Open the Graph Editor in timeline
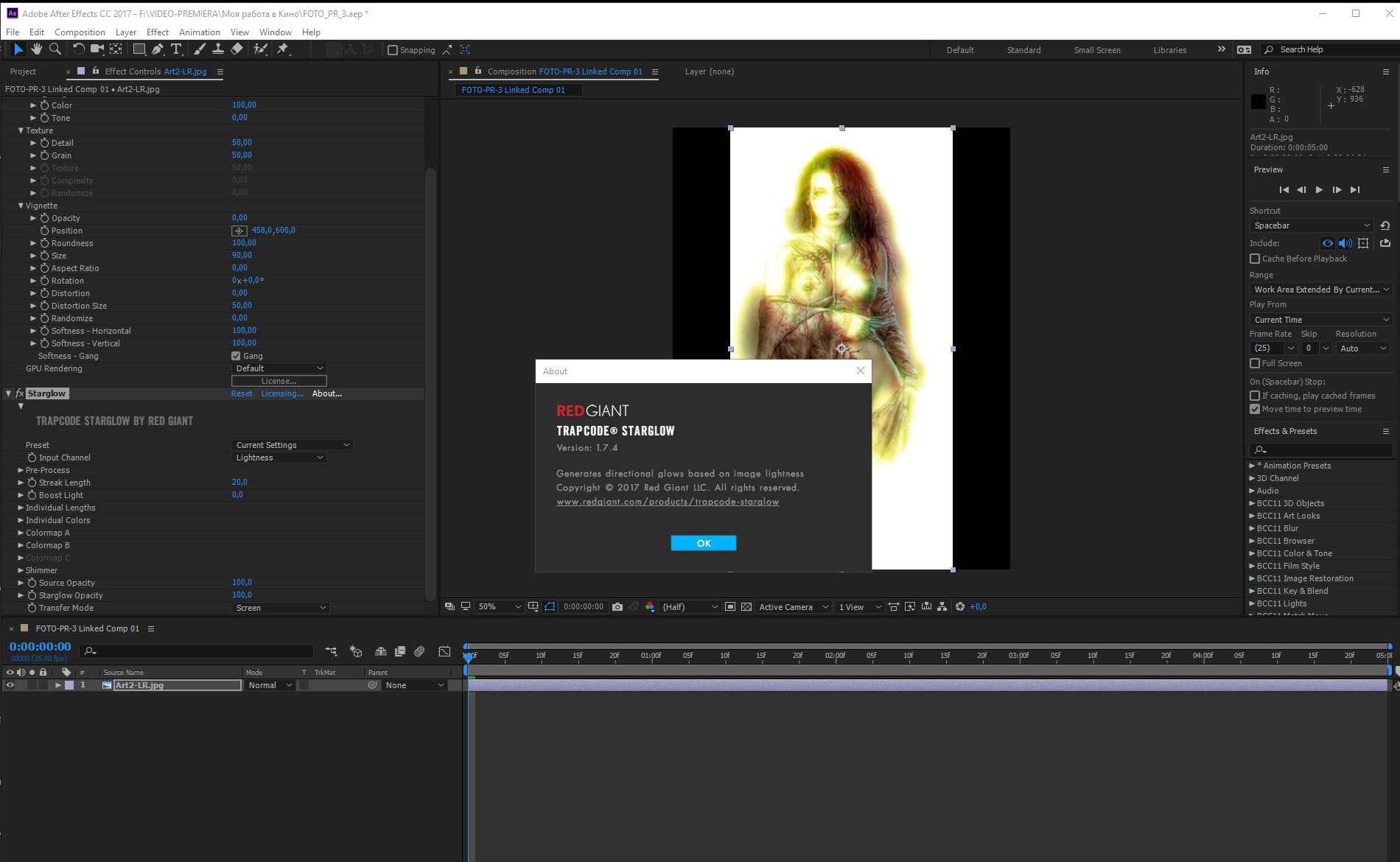This screenshot has height=862, width=1400. click(x=444, y=651)
